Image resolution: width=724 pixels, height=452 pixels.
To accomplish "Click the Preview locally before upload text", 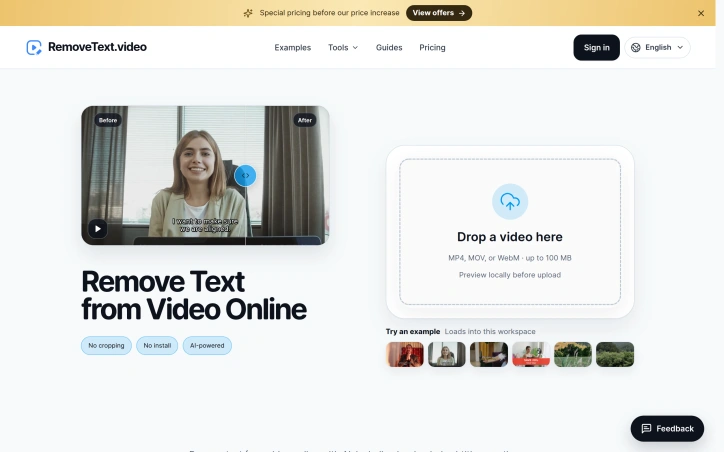I will click(x=510, y=275).
